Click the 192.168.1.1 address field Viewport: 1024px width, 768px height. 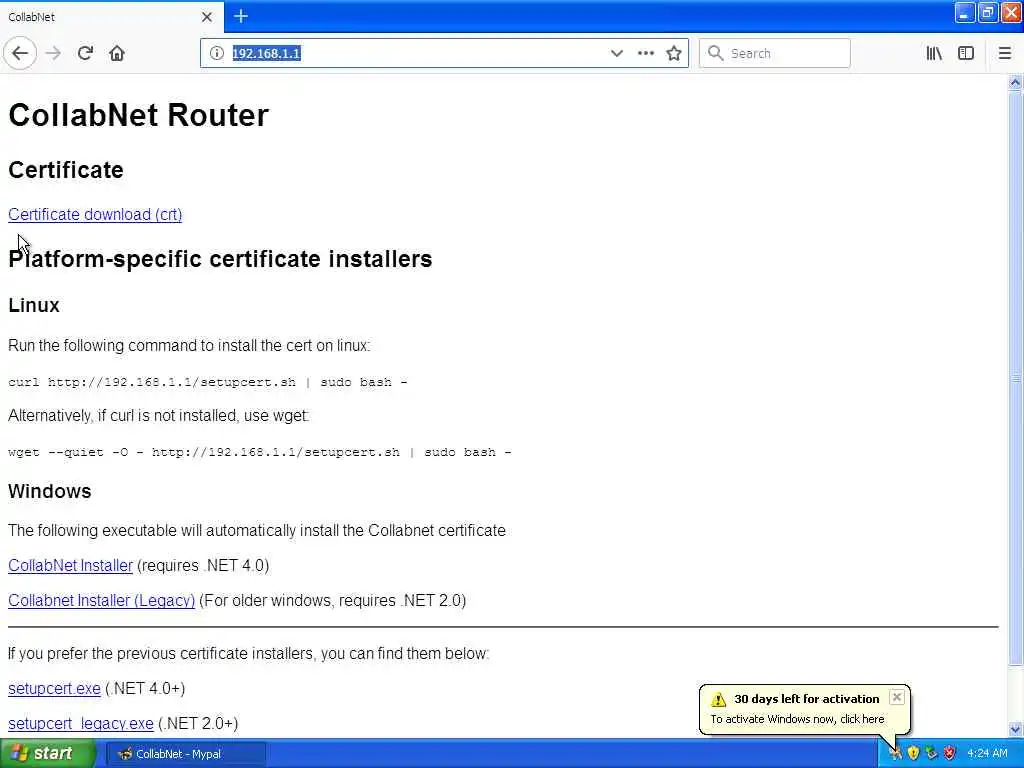(418, 53)
